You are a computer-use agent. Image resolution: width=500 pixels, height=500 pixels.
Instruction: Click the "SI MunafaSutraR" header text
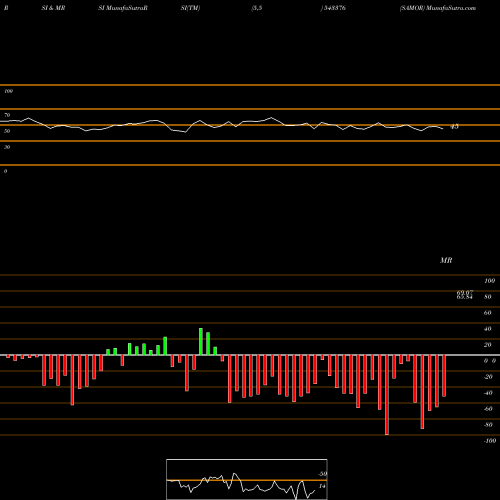[x=123, y=8]
